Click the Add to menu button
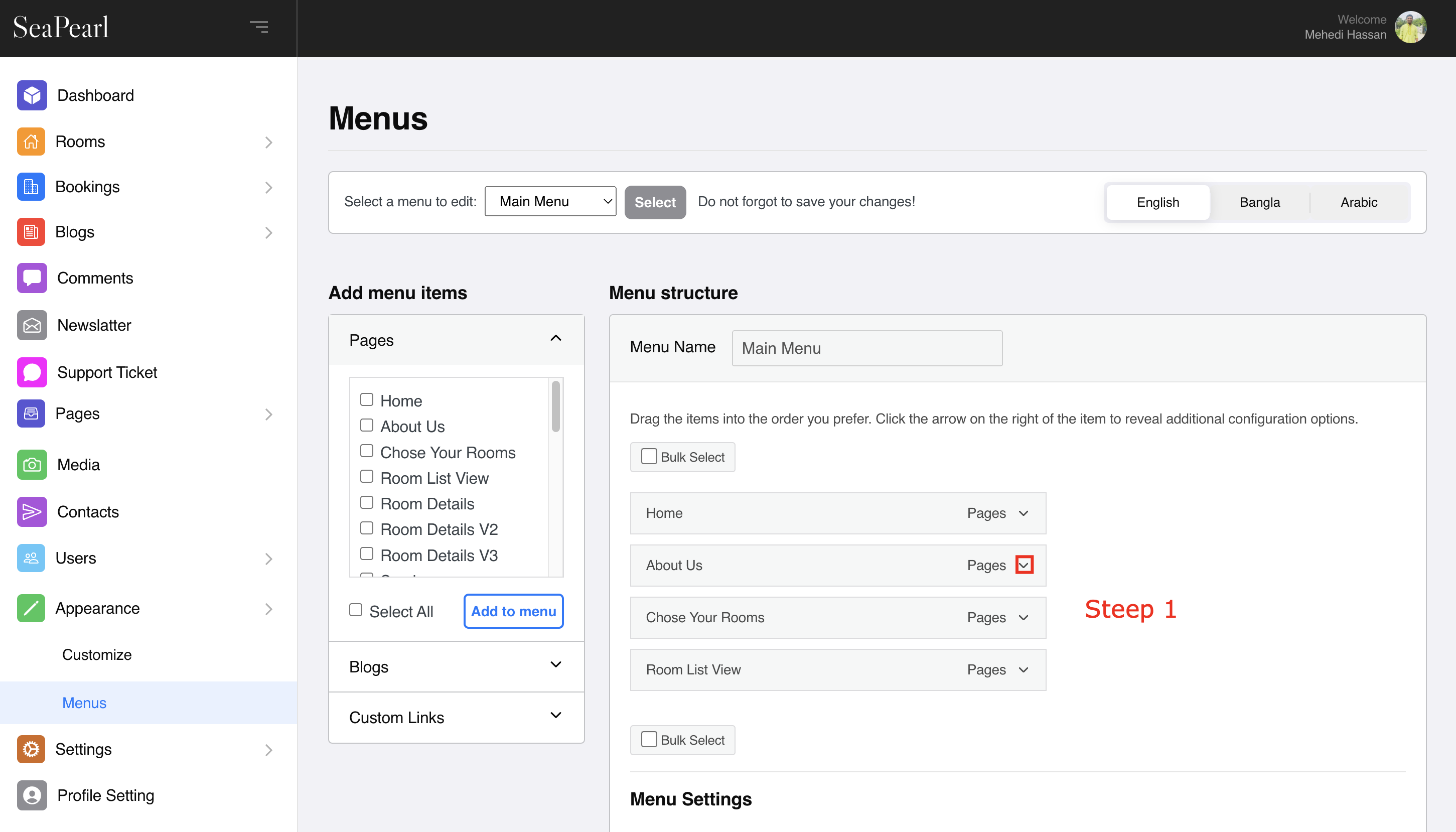Viewport: 1456px width, 832px height. [513, 611]
